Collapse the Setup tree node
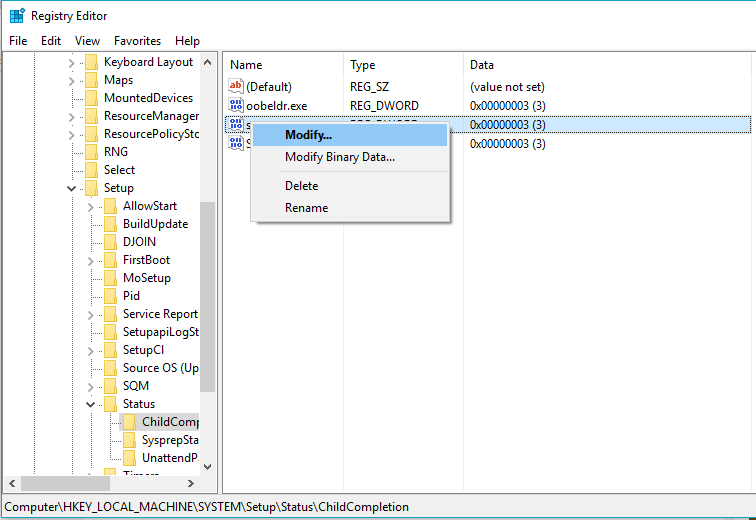 click(x=71, y=188)
